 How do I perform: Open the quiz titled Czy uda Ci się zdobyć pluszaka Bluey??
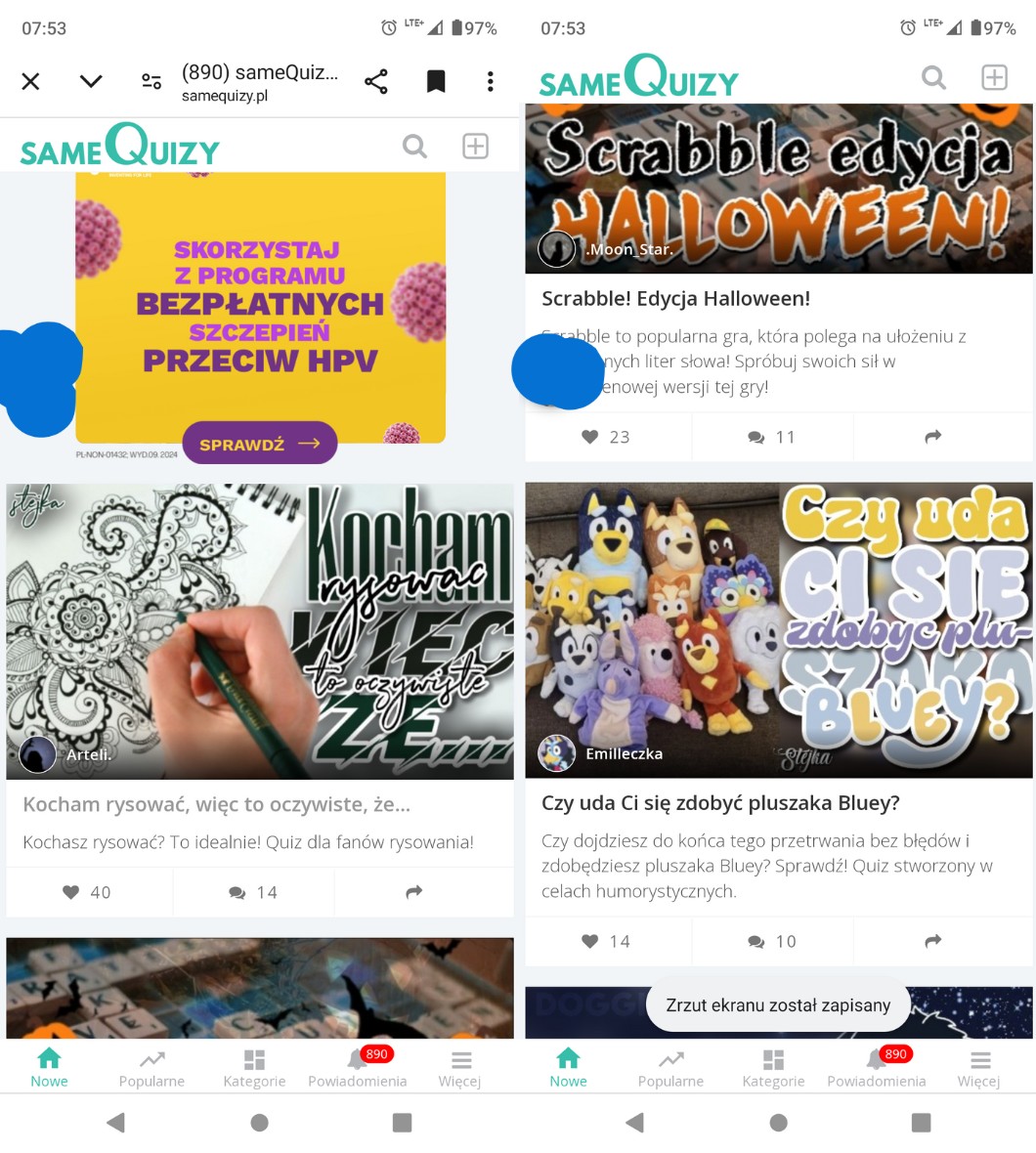[720, 803]
